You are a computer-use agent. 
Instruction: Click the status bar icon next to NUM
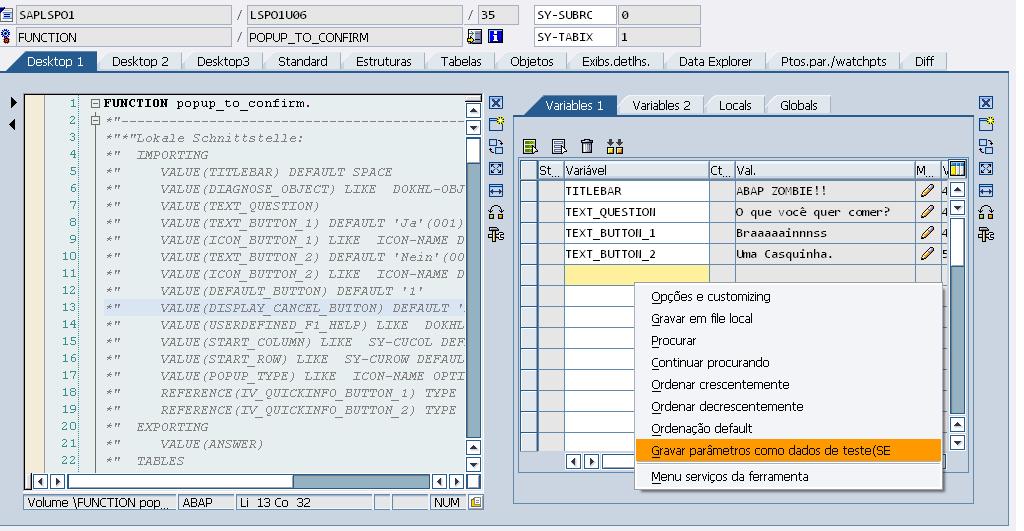point(476,502)
